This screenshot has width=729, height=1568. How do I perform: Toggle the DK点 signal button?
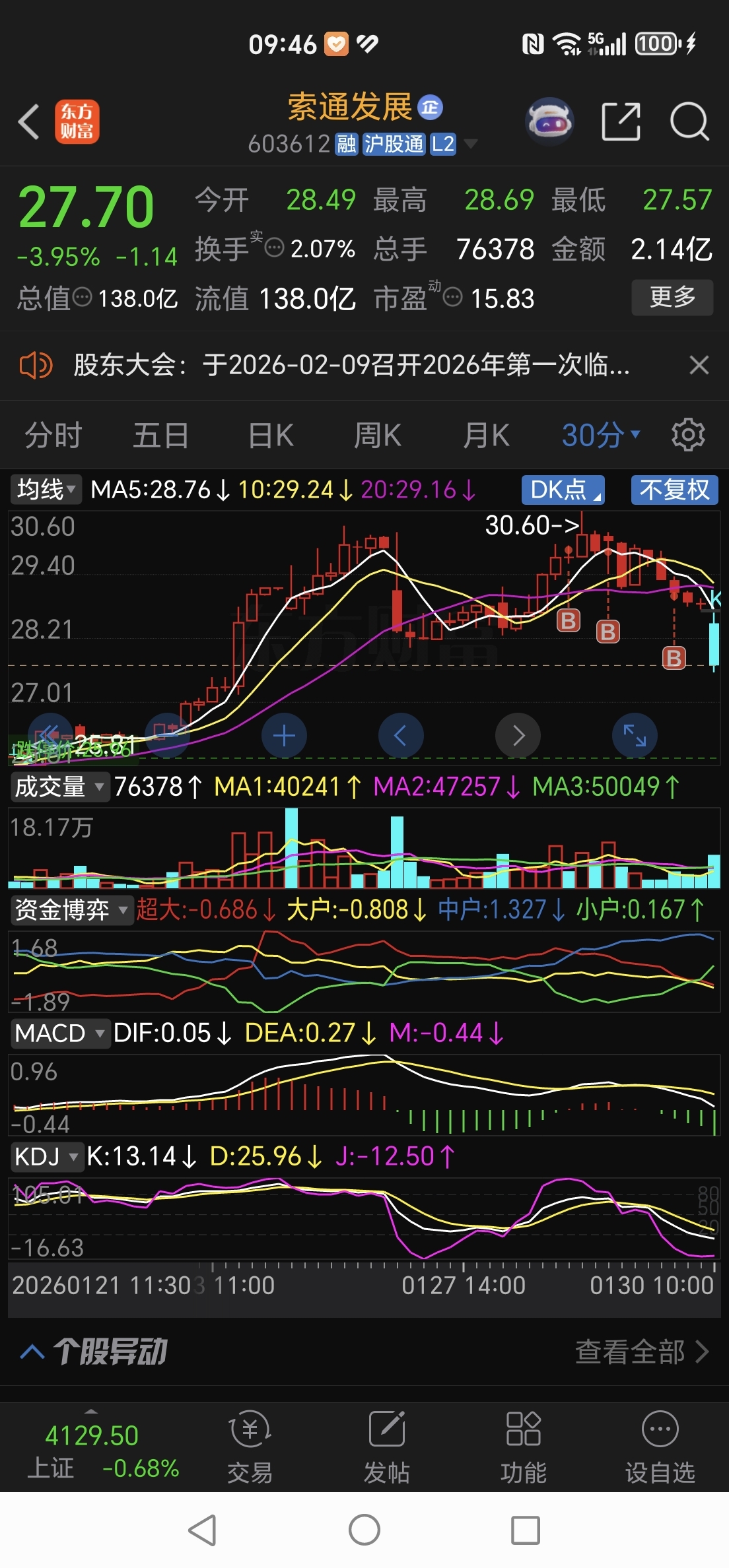[x=563, y=490]
